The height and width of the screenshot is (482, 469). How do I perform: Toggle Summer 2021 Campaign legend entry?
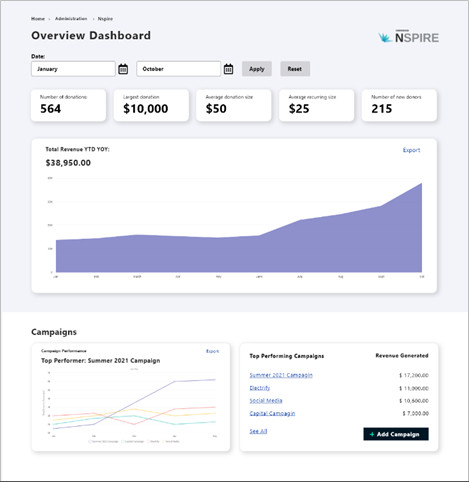[104, 441]
